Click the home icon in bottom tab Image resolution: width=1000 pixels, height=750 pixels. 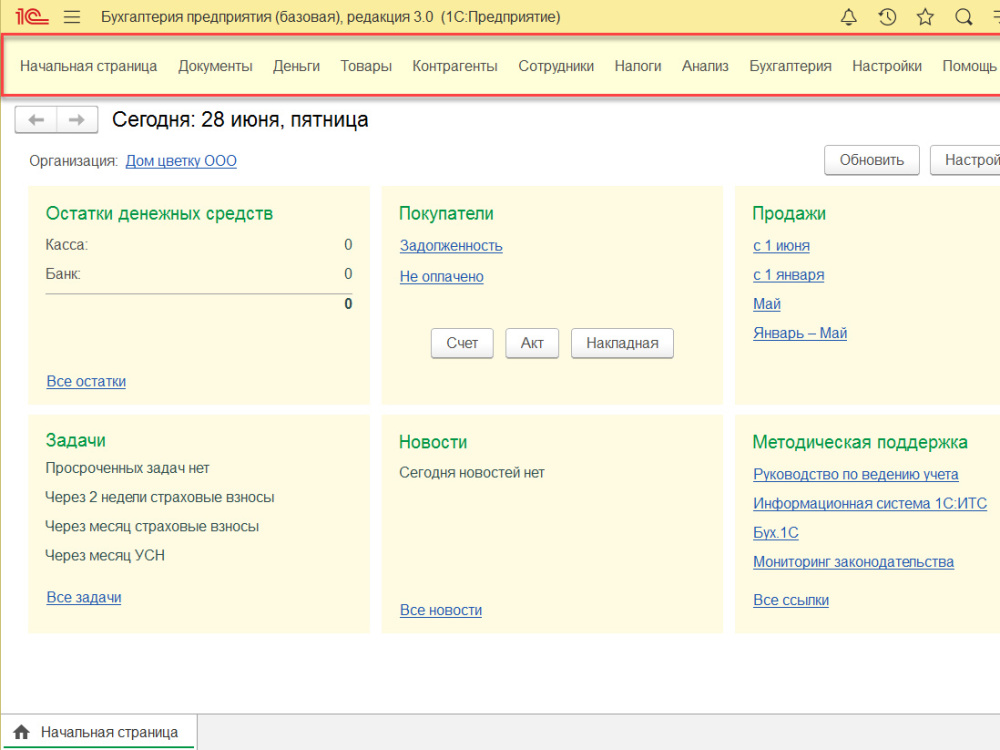(22, 732)
